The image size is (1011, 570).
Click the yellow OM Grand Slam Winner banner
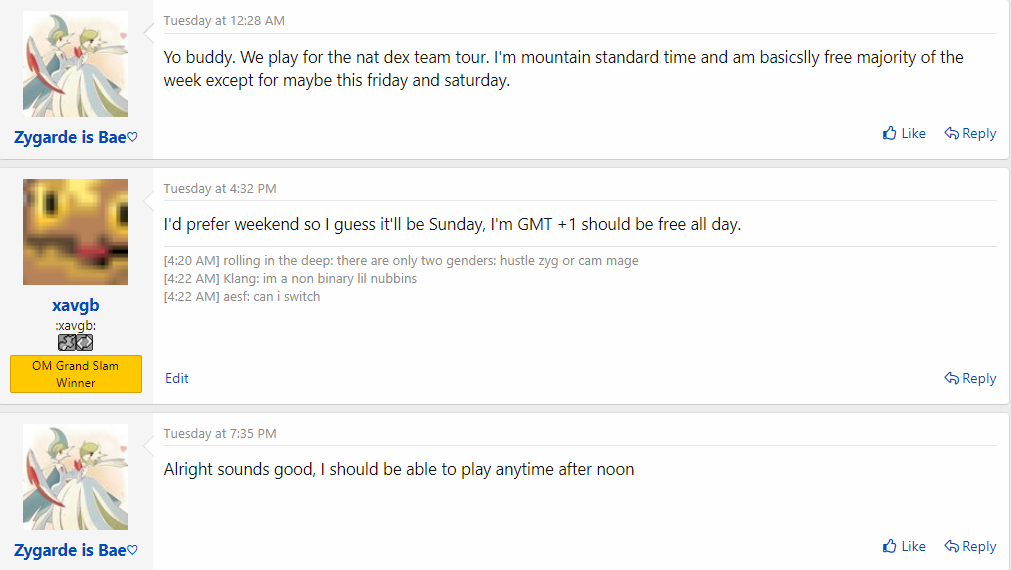[76, 374]
